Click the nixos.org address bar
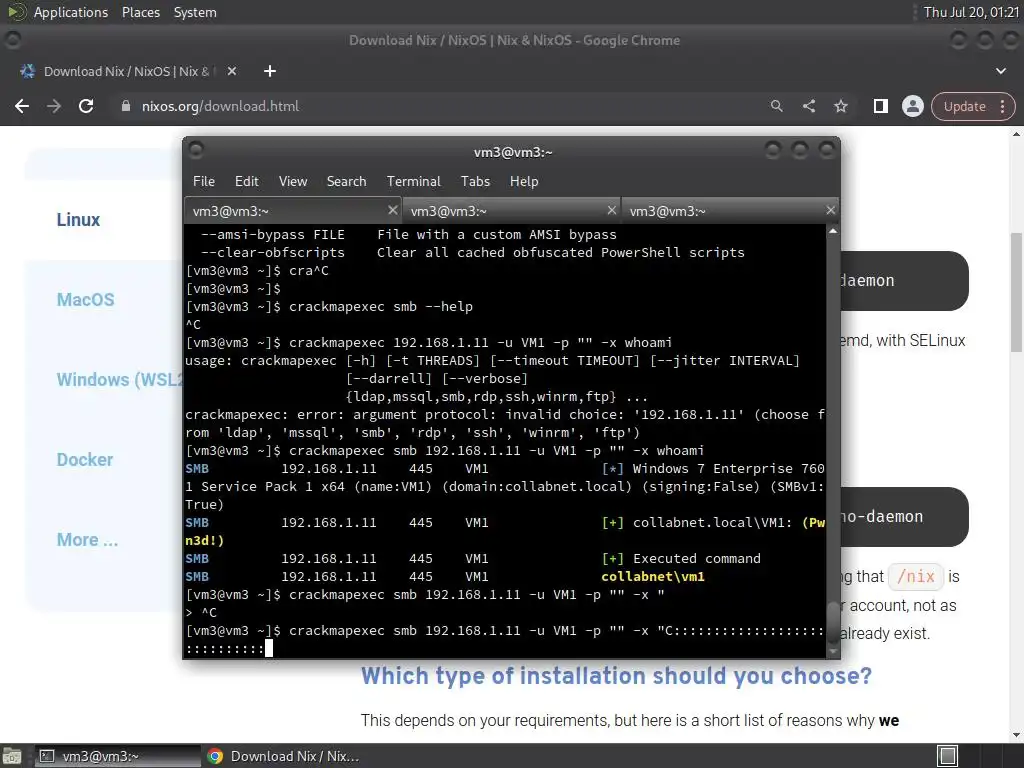Image resolution: width=1024 pixels, height=768 pixels. [438, 106]
